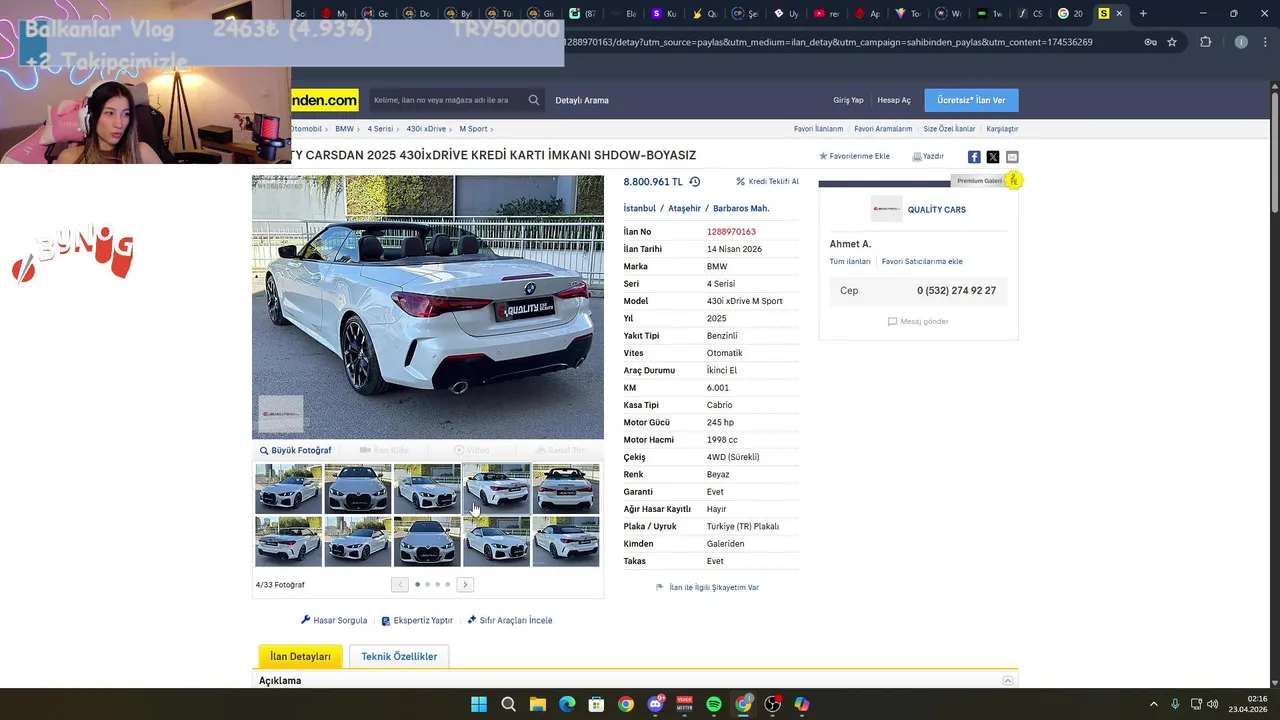
Task: Click the Yazdır printer icon link
Action: (928, 156)
